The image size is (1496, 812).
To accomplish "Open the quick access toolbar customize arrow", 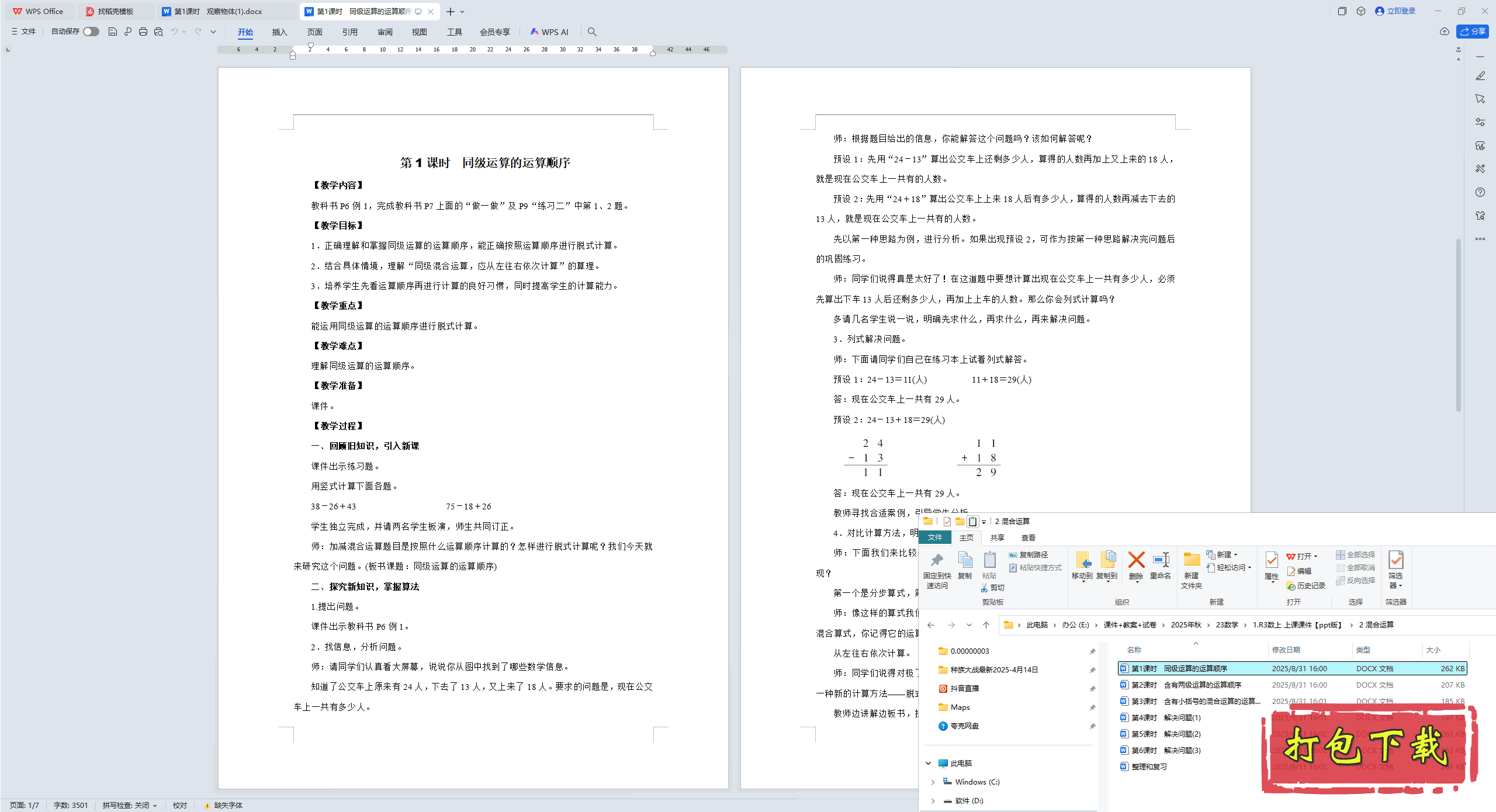I will (213, 32).
